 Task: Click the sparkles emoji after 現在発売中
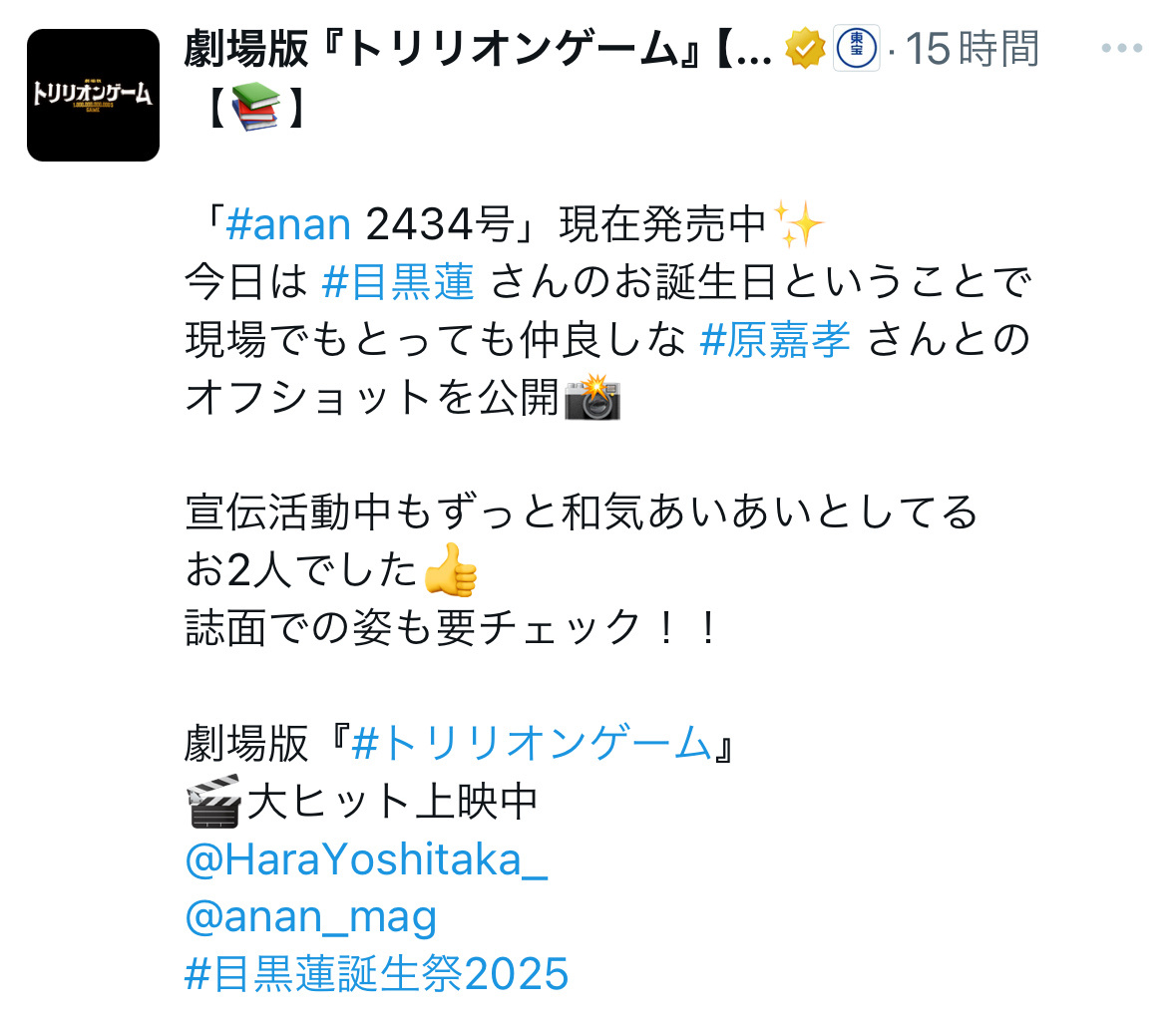coord(798,224)
